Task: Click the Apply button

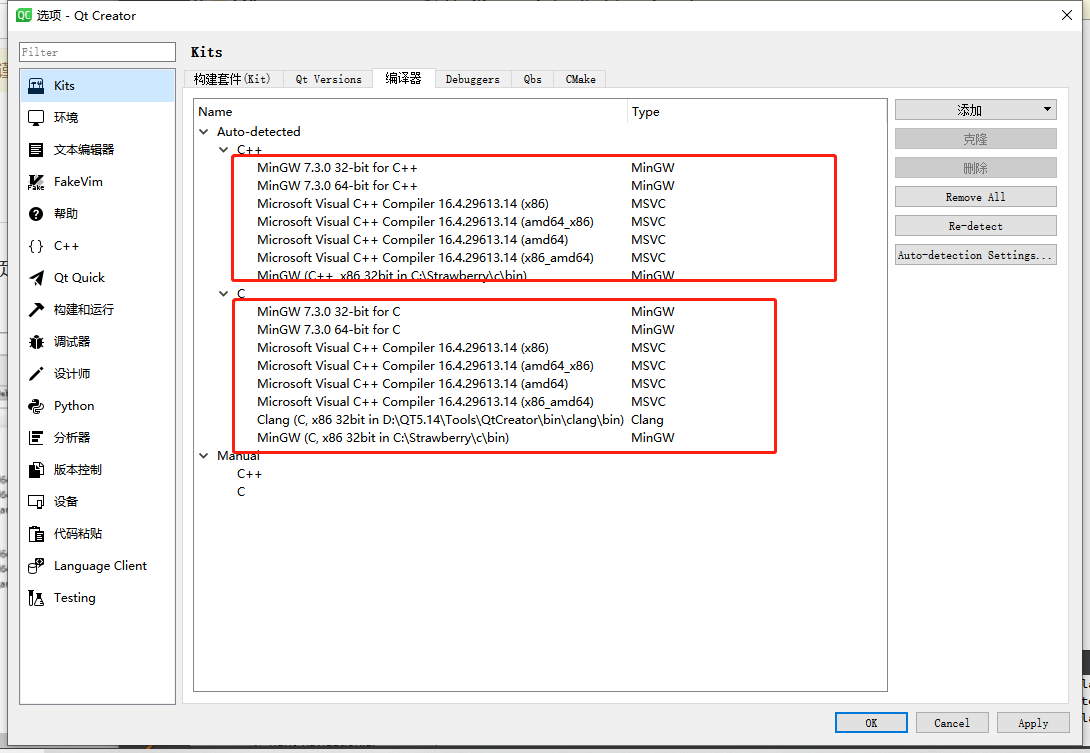Action: point(1033,723)
